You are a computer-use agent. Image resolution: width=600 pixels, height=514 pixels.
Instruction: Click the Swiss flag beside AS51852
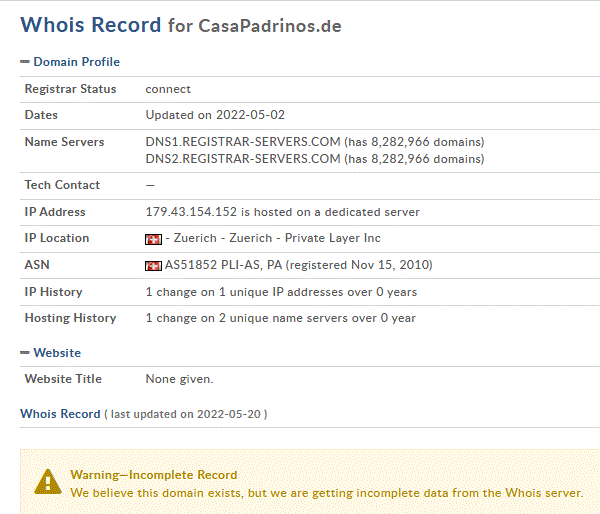153,266
